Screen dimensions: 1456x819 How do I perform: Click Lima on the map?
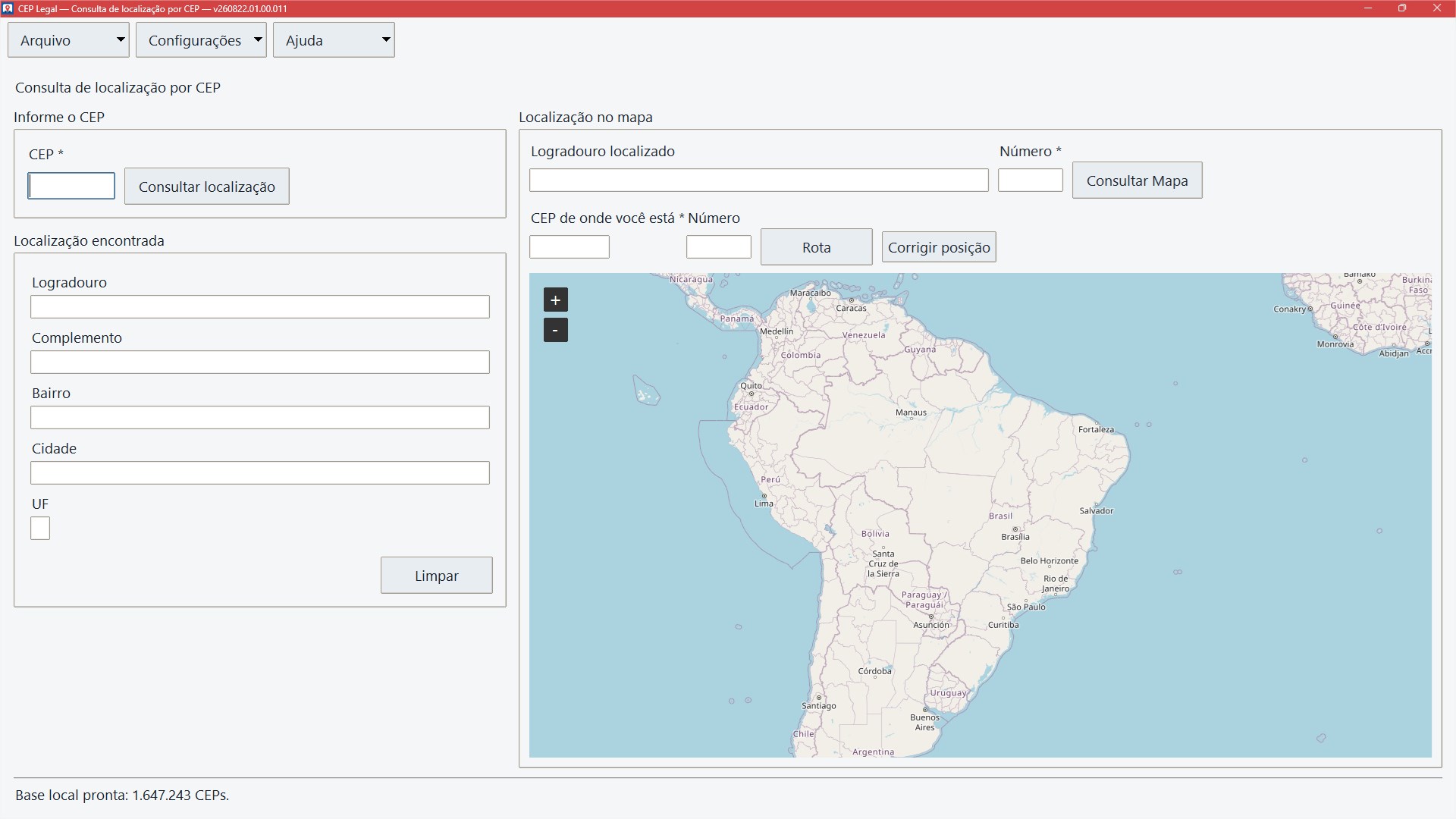pos(764,504)
